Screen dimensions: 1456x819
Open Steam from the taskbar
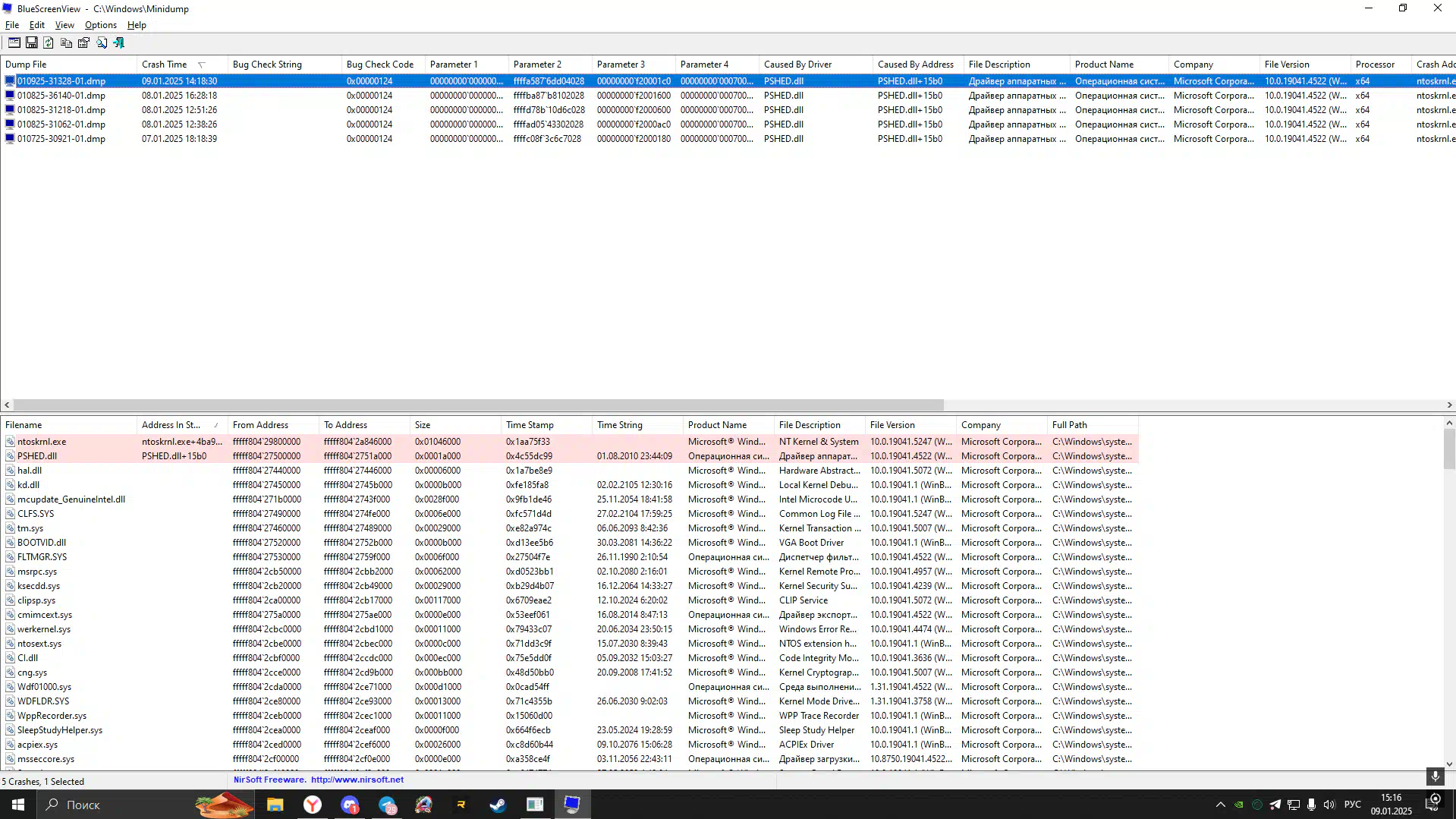tap(498, 805)
